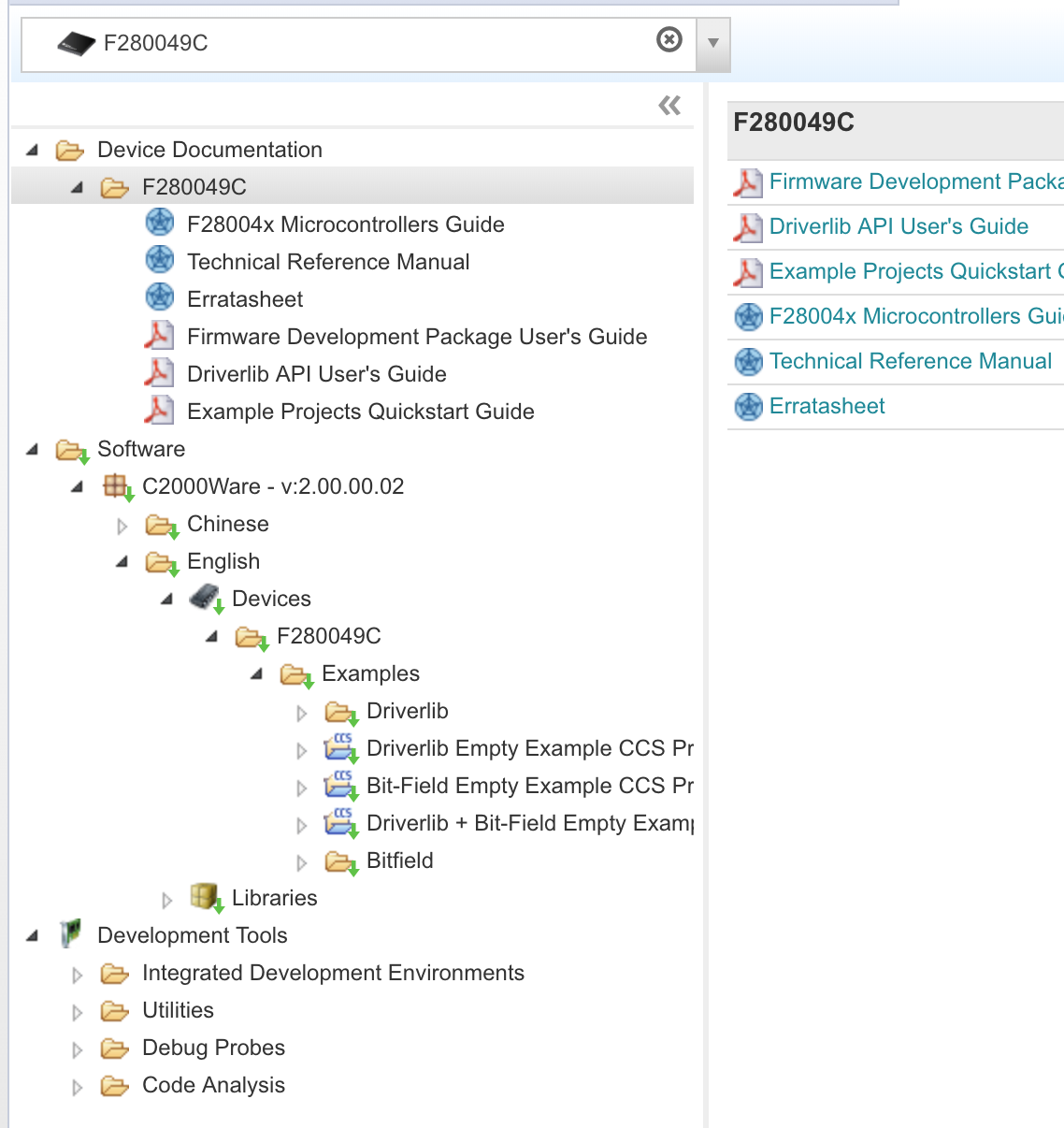This screenshot has height=1128, width=1064.
Task: Click inside the F280049C search input field
Action: point(327,41)
